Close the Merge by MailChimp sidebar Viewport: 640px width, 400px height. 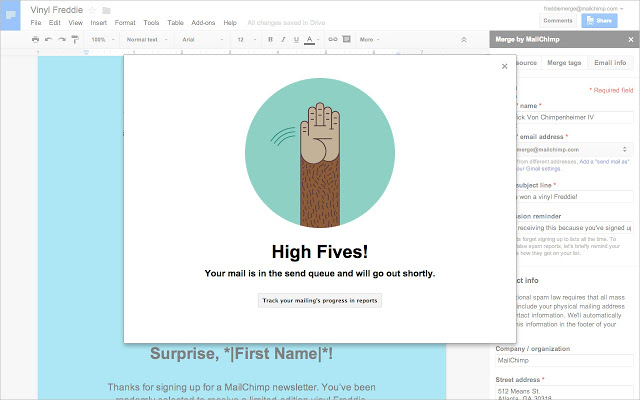[x=630, y=39]
